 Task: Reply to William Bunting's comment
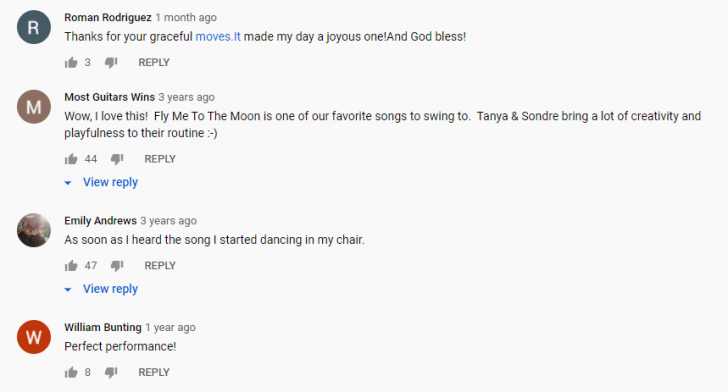click(x=154, y=372)
